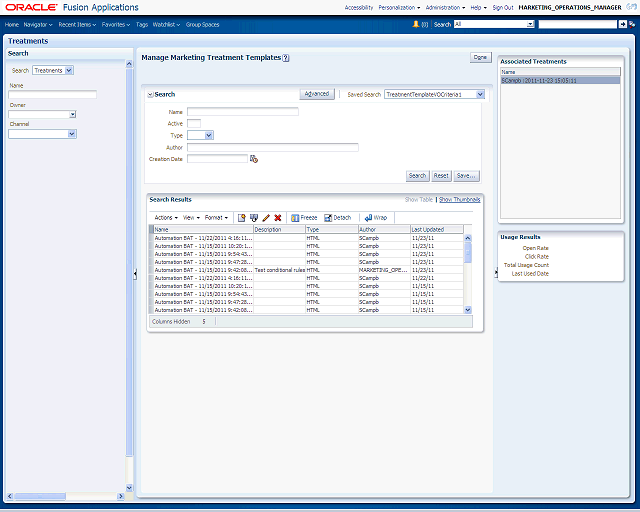Image resolution: width=640 pixels, height=512 pixels.
Task: Click the down arrow of the results table scrollbar
Action: pos(468,310)
